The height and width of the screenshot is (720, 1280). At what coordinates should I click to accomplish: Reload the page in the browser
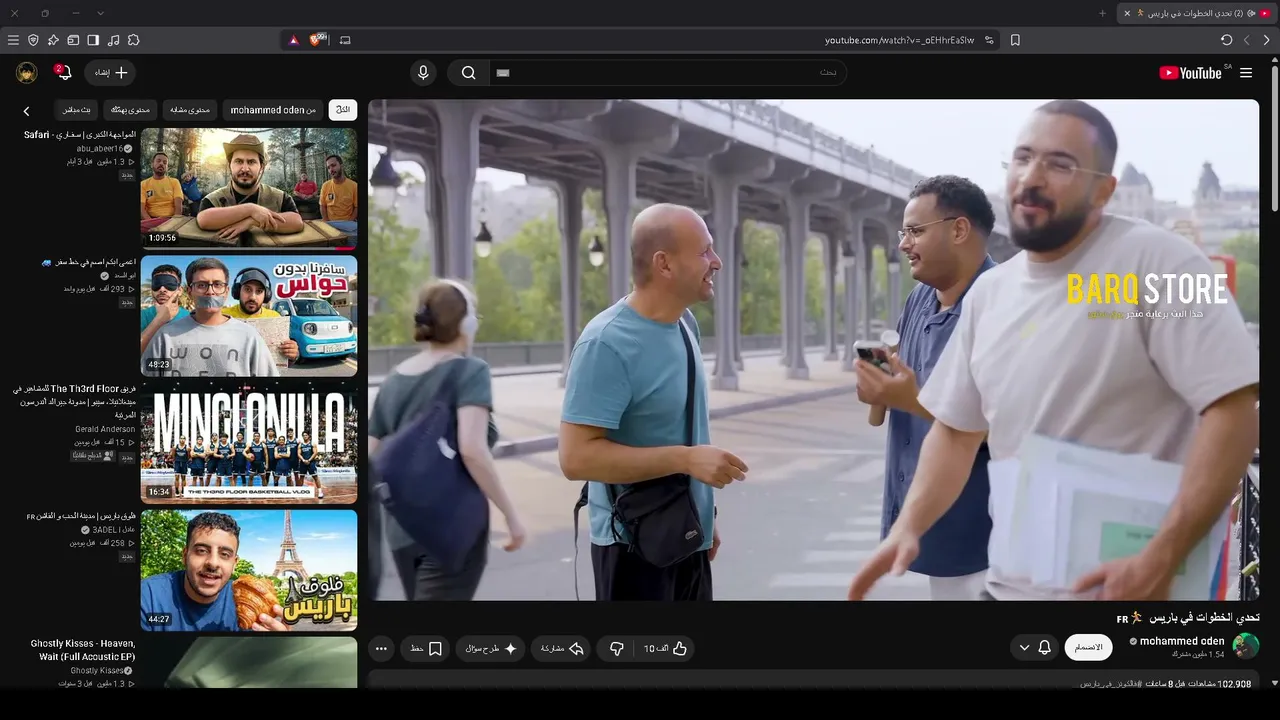tap(1226, 40)
